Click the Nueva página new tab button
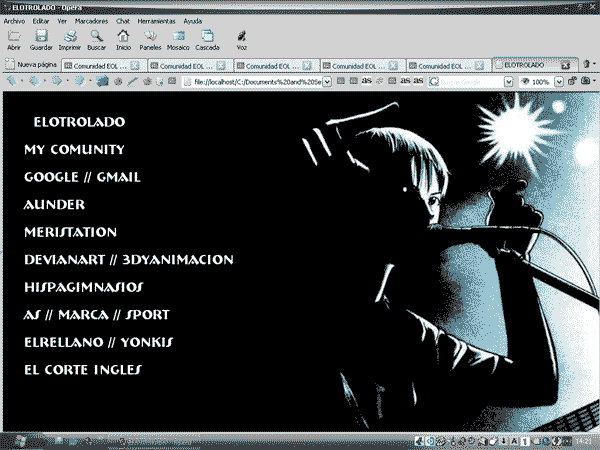Viewport: 600px width, 450px height. point(31,65)
